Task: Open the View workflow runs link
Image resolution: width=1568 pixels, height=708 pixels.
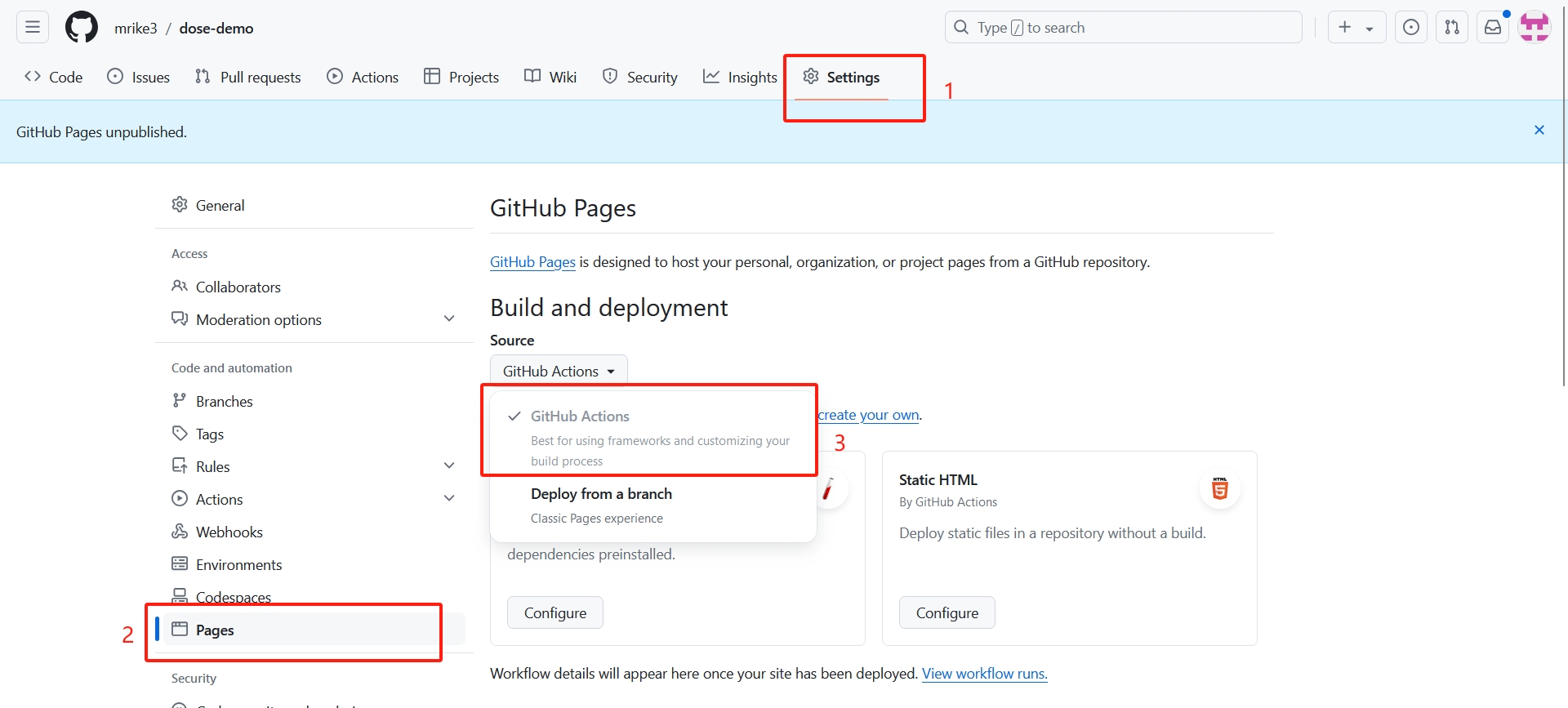Action: point(984,674)
